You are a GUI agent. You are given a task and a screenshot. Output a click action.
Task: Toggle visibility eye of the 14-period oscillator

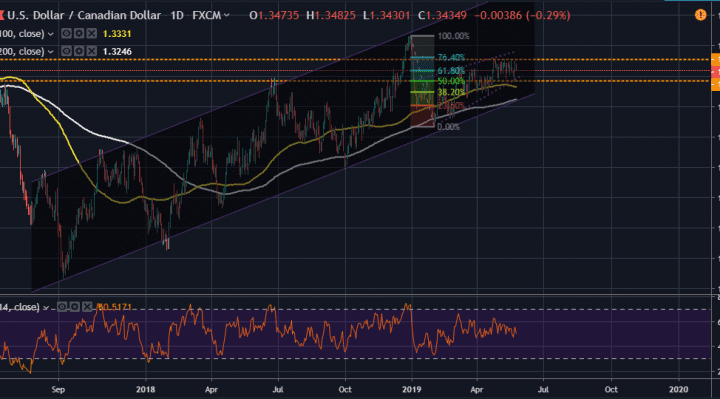[x=62, y=307]
